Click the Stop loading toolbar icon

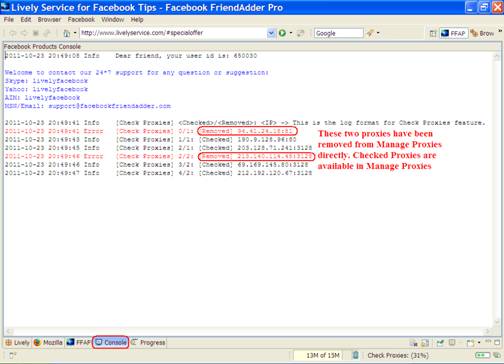click(36, 33)
